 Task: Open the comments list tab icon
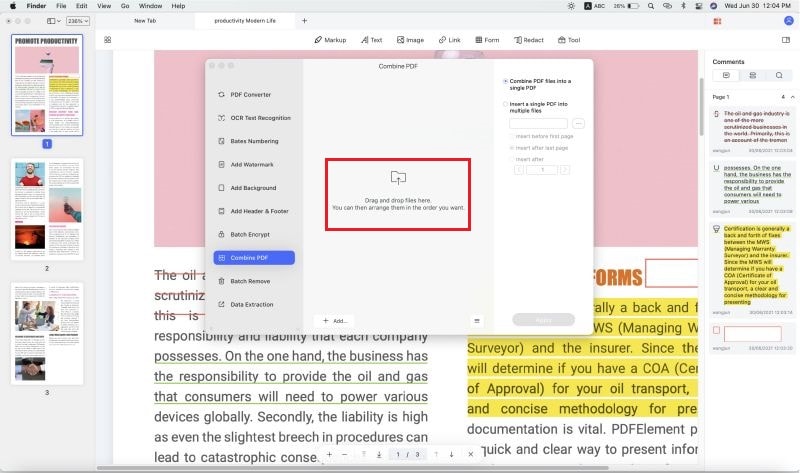(x=727, y=76)
